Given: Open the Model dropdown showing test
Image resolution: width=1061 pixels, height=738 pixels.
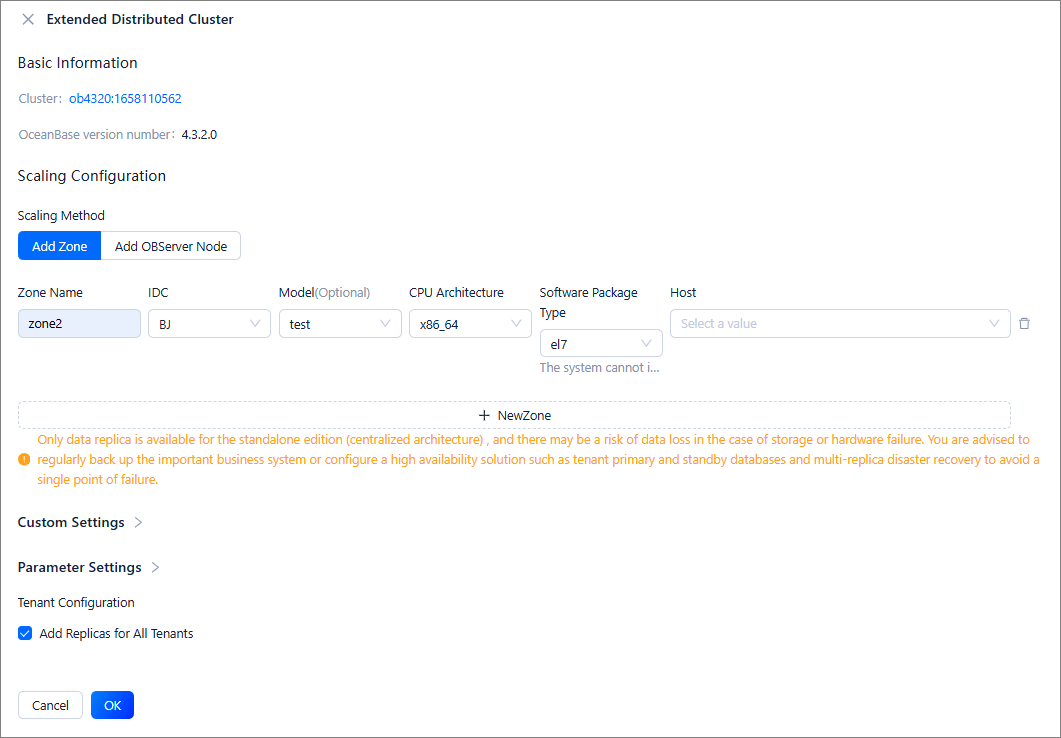Looking at the screenshot, I should pyautogui.click(x=340, y=324).
